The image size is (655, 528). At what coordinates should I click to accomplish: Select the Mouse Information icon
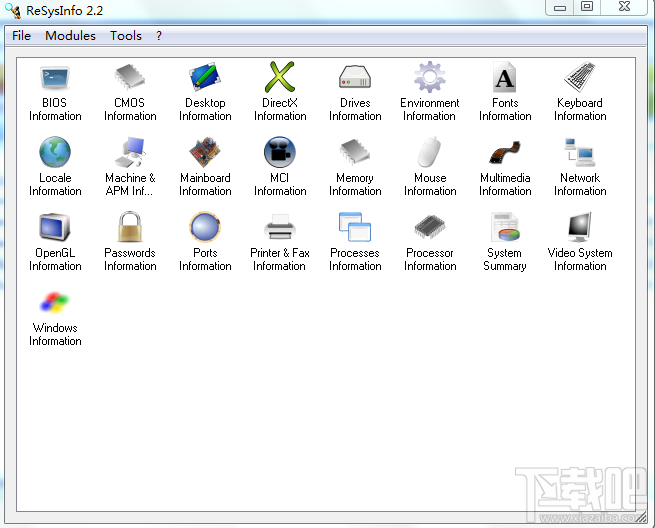click(x=430, y=152)
